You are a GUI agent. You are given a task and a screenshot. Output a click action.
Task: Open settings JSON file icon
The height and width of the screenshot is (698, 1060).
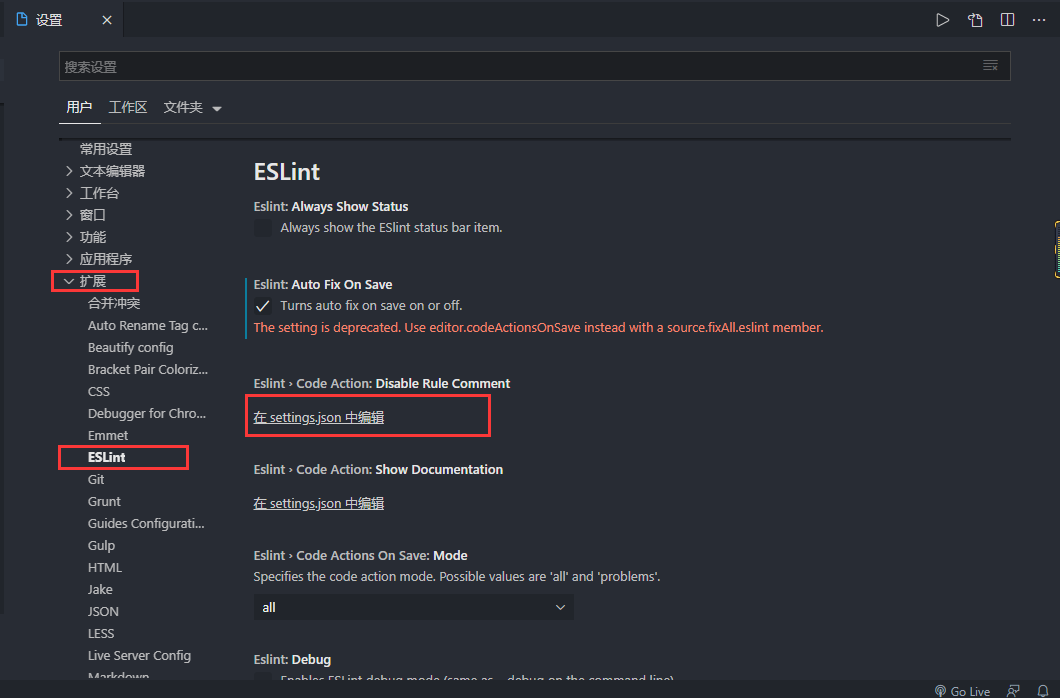pos(975,20)
